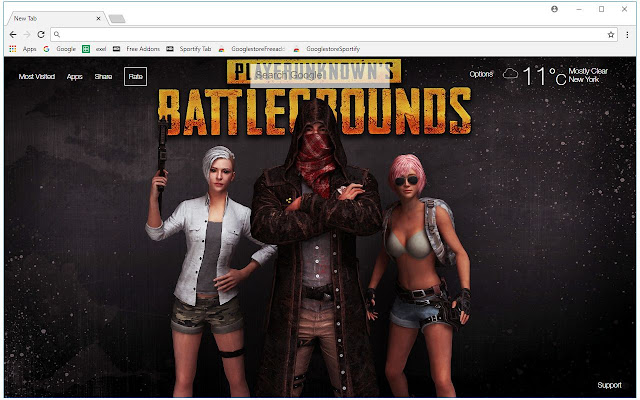Screen dimensions: 640x400
Task: Open the GooglestoreSportify bookmark
Action: [327, 49]
